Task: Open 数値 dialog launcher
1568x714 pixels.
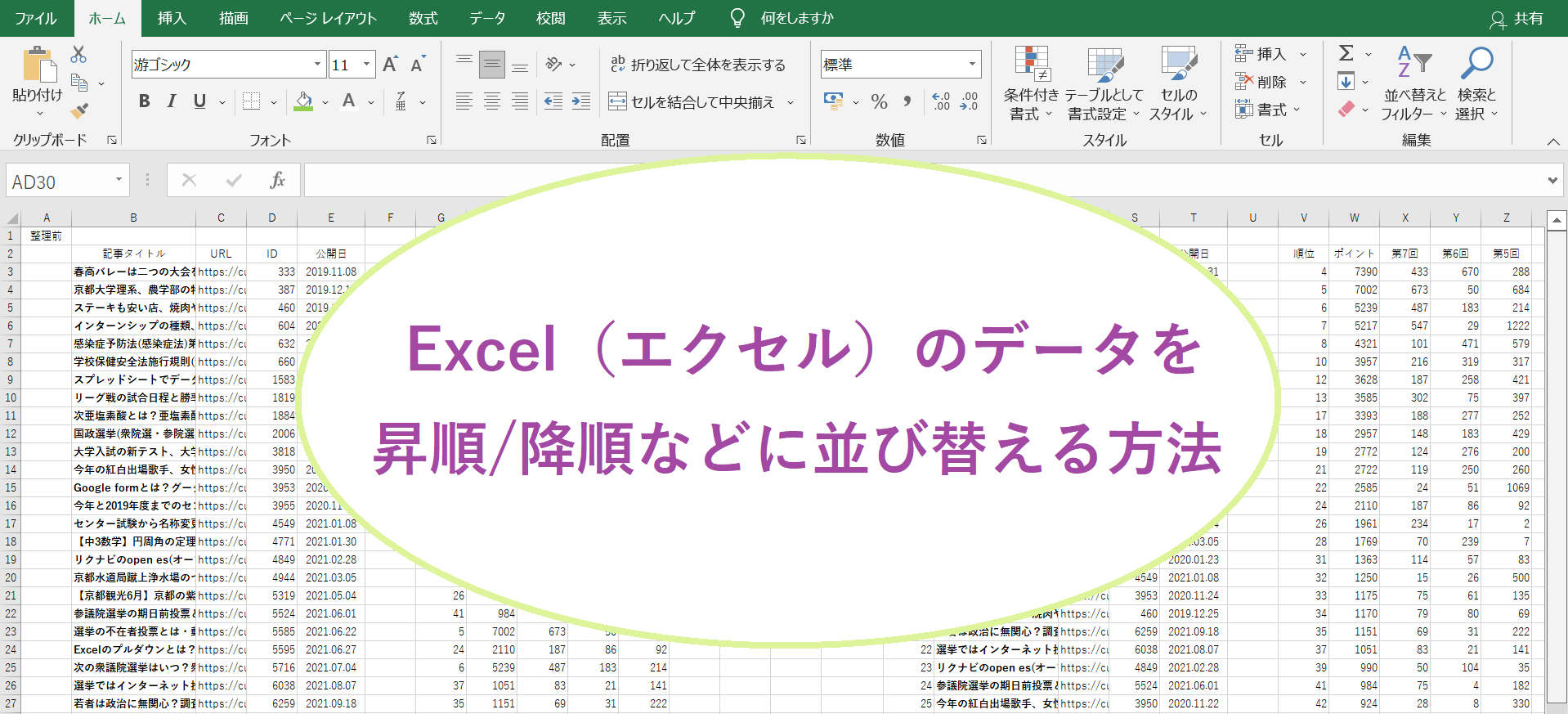Action: point(982,141)
